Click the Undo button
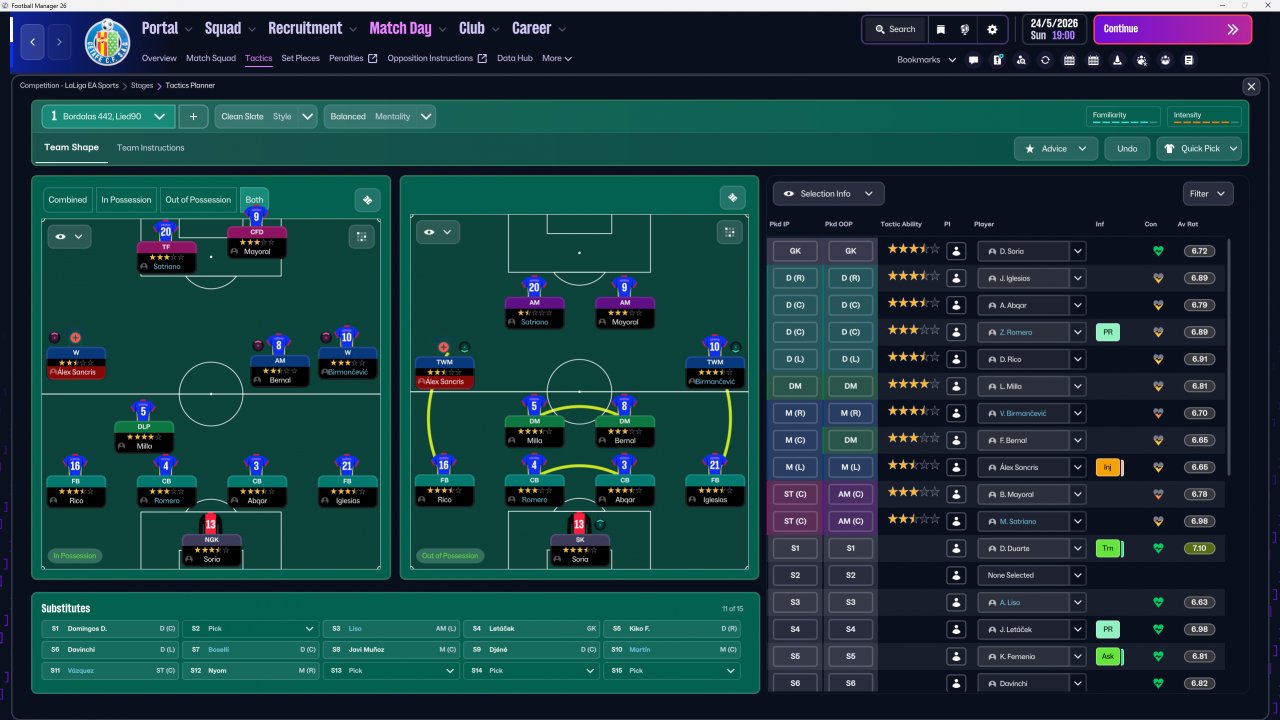The image size is (1280, 720). [1127, 149]
